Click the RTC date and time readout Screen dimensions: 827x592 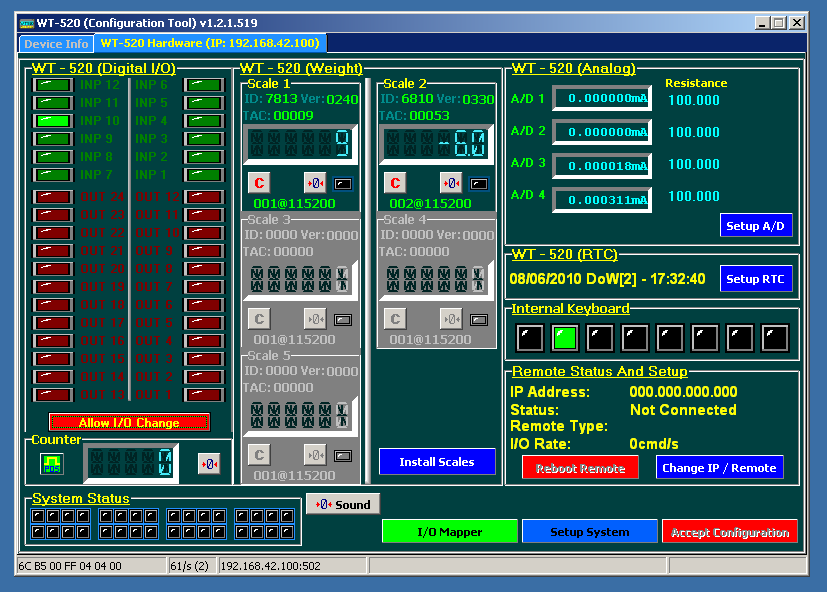tap(607, 279)
